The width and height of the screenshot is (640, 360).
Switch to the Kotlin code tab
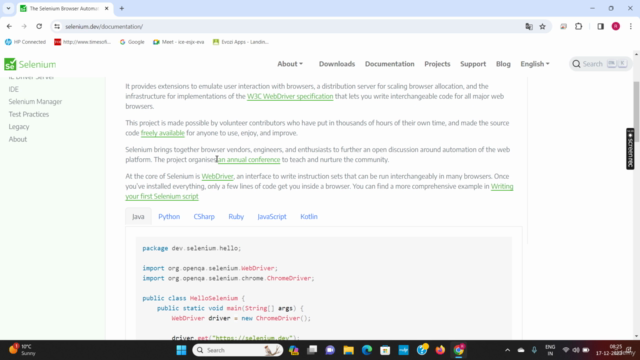pos(309,217)
